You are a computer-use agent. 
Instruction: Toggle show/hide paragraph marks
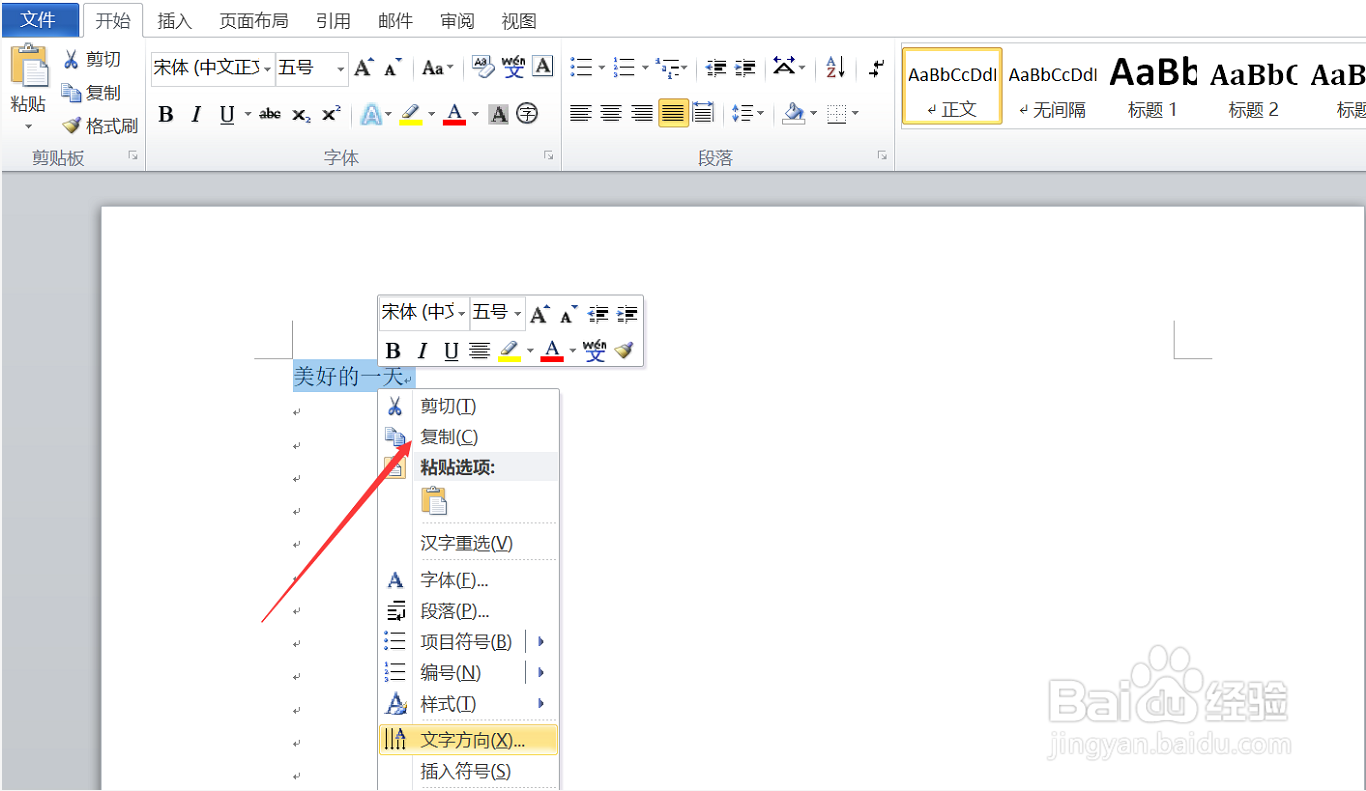pos(875,68)
